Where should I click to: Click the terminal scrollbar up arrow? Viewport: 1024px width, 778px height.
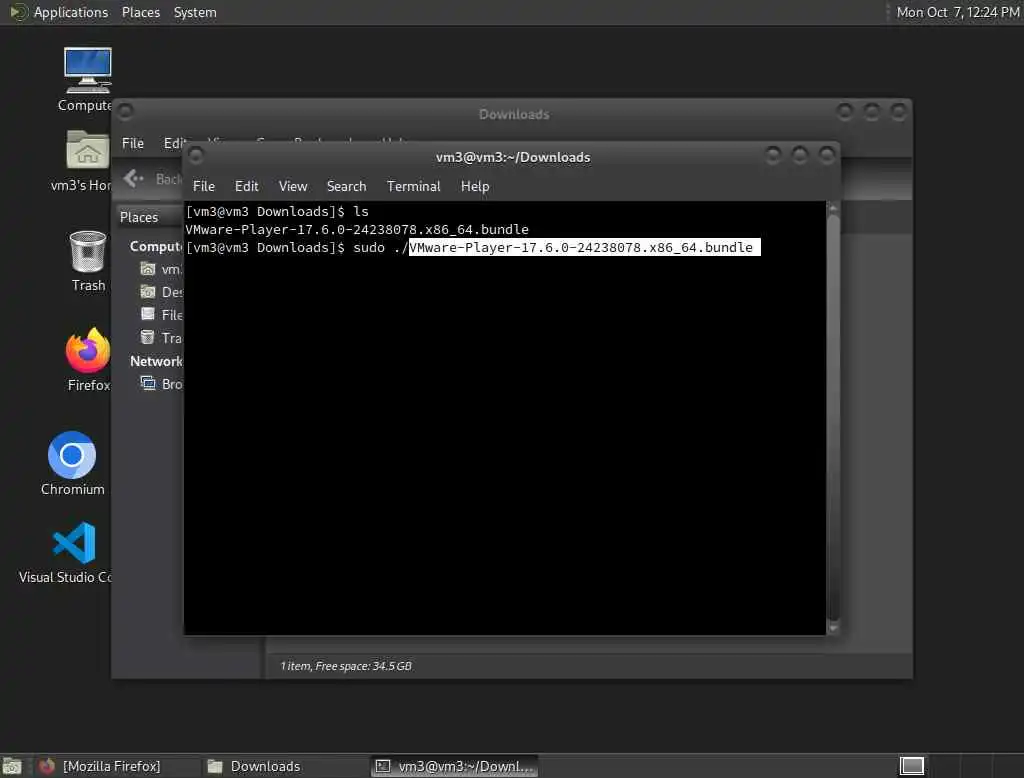coord(833,208)
